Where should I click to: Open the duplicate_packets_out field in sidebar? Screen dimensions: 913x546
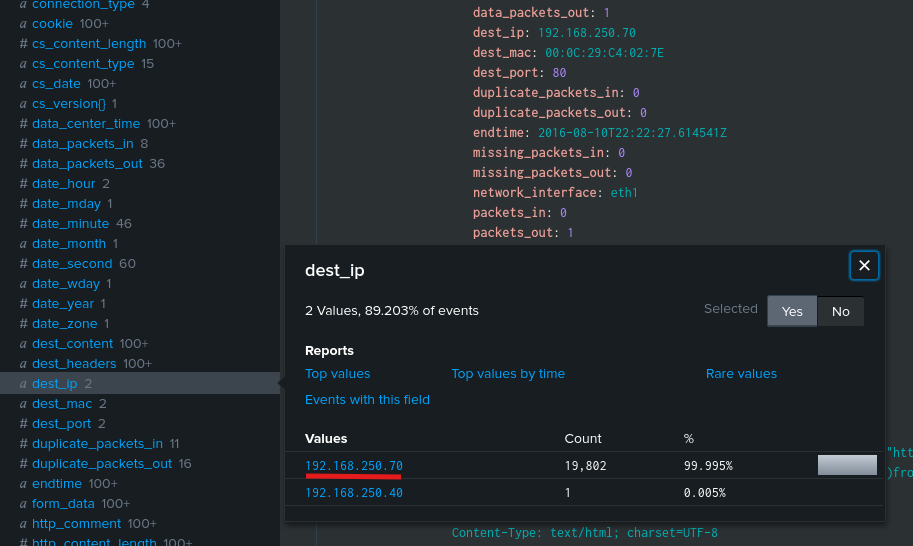102,464
